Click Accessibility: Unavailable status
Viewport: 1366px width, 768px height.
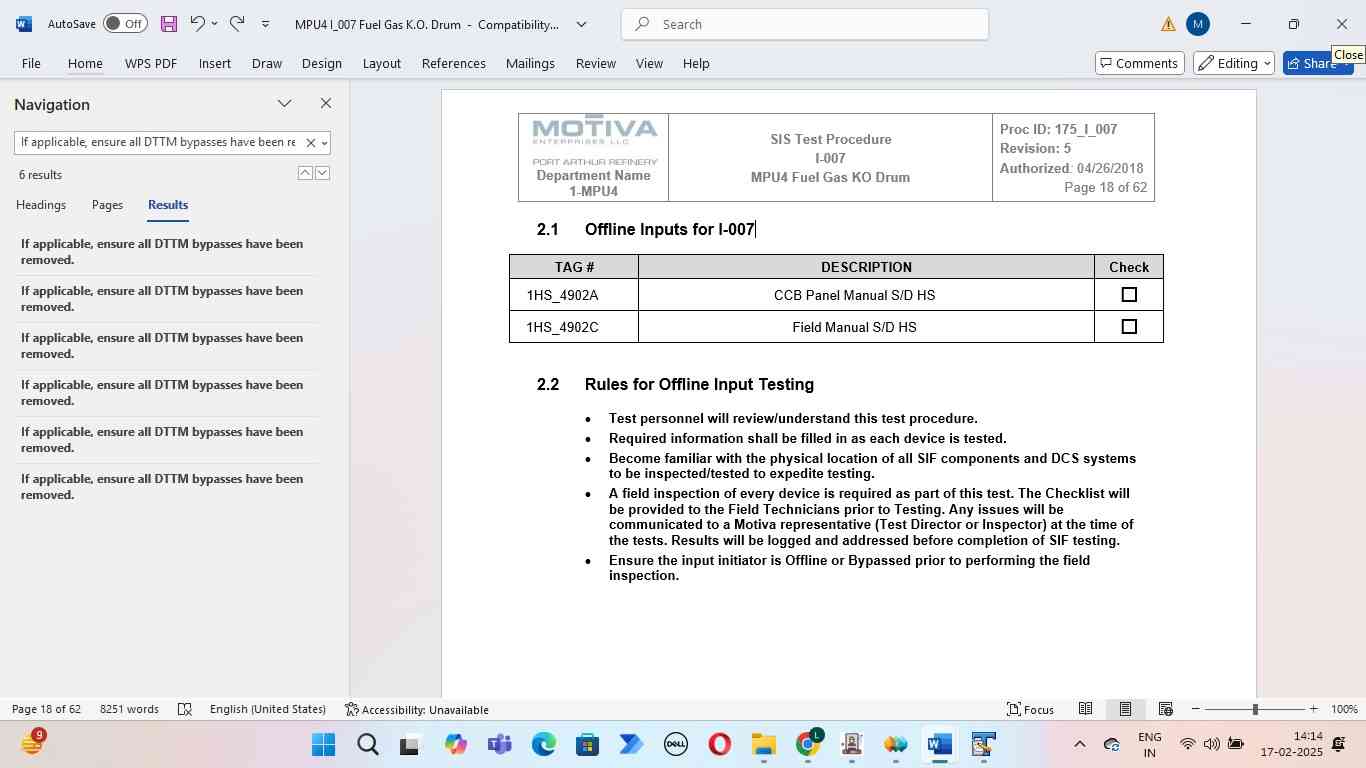(416, 709)
